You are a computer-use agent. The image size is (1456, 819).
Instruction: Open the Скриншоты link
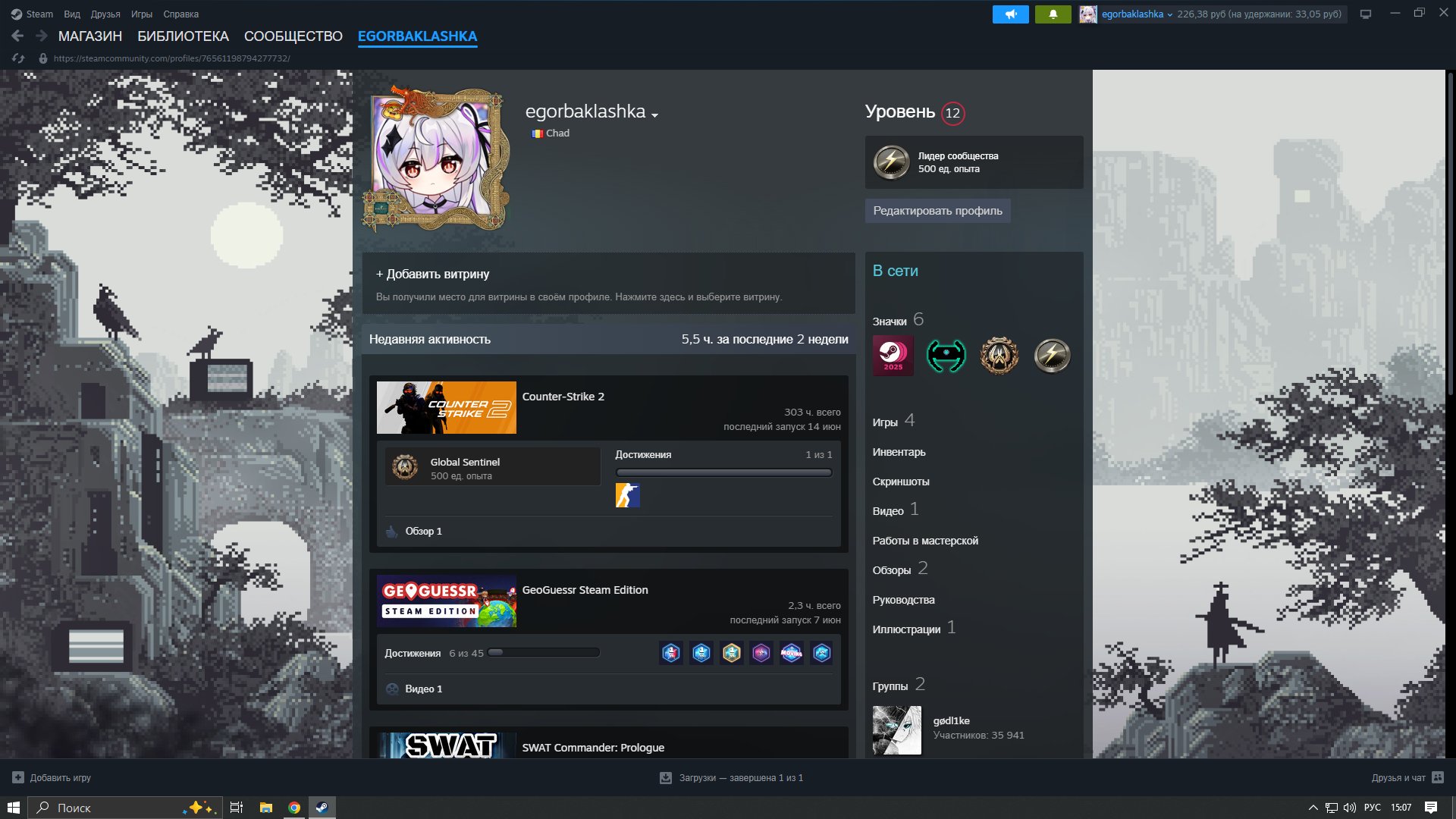coord(901,482)
